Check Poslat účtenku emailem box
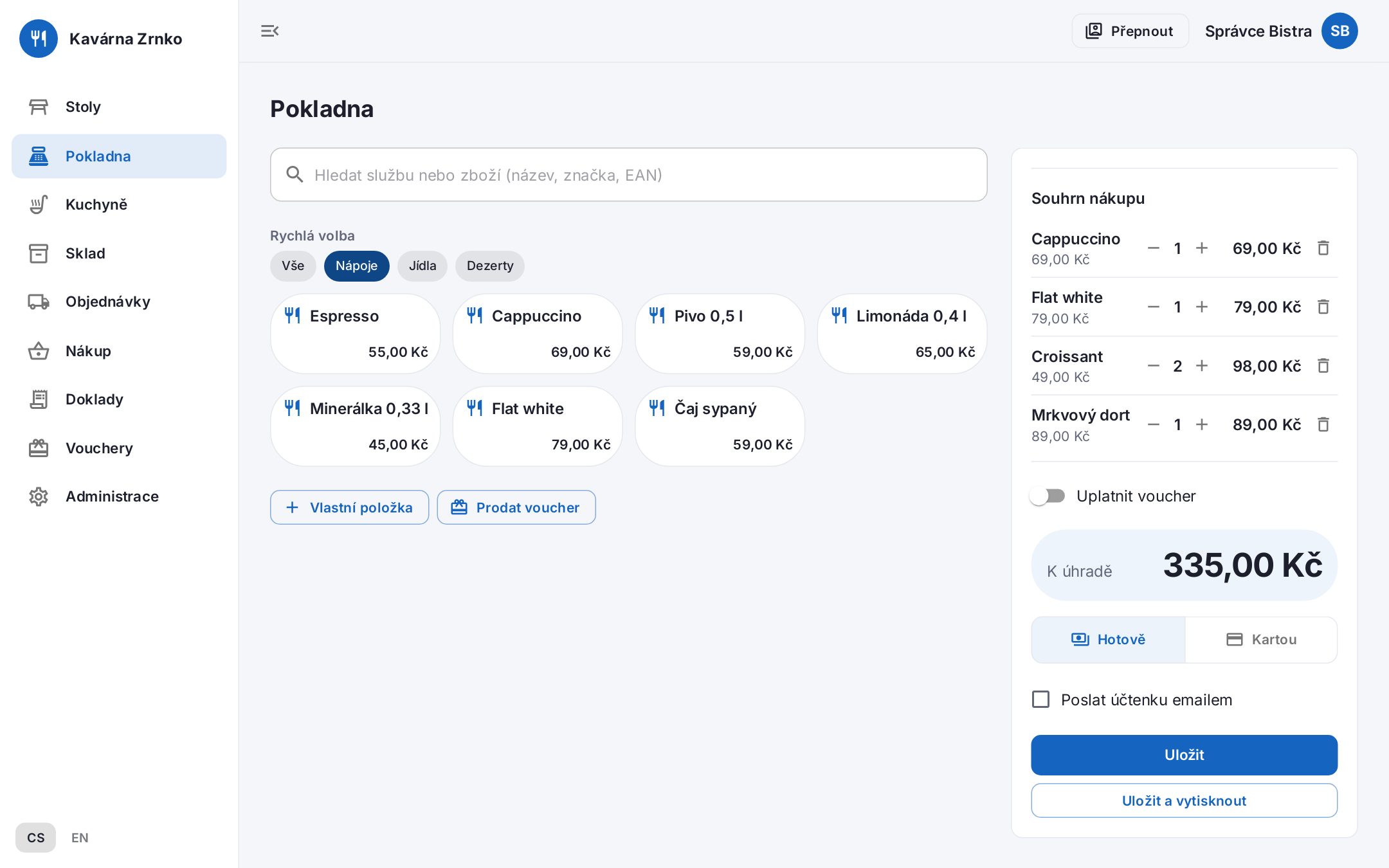The height and width of the screenshot is (868, 1389). [1040, 700]
